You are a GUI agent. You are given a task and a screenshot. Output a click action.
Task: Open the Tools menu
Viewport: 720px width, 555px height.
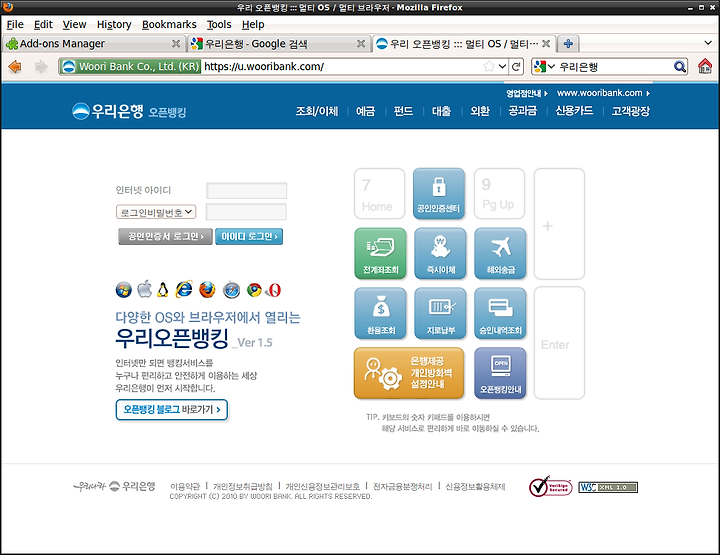[x=219, y=24]
